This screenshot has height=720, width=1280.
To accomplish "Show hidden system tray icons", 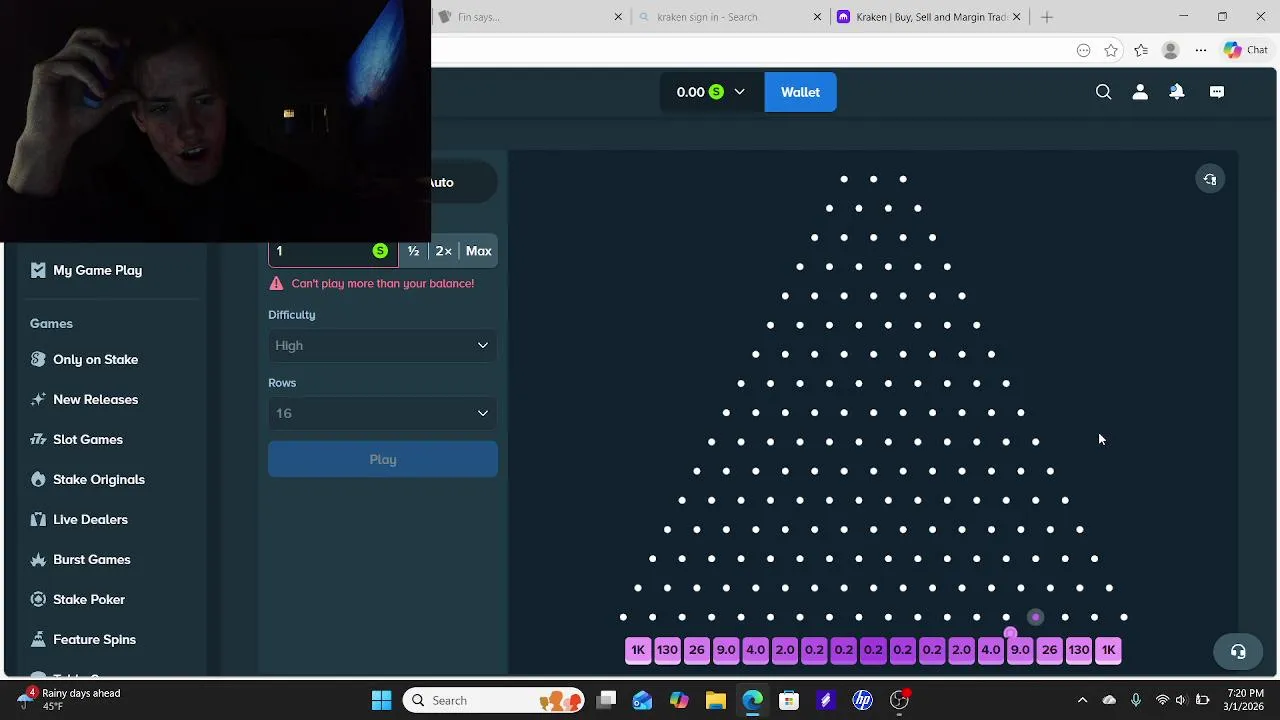I will 1082,700.
